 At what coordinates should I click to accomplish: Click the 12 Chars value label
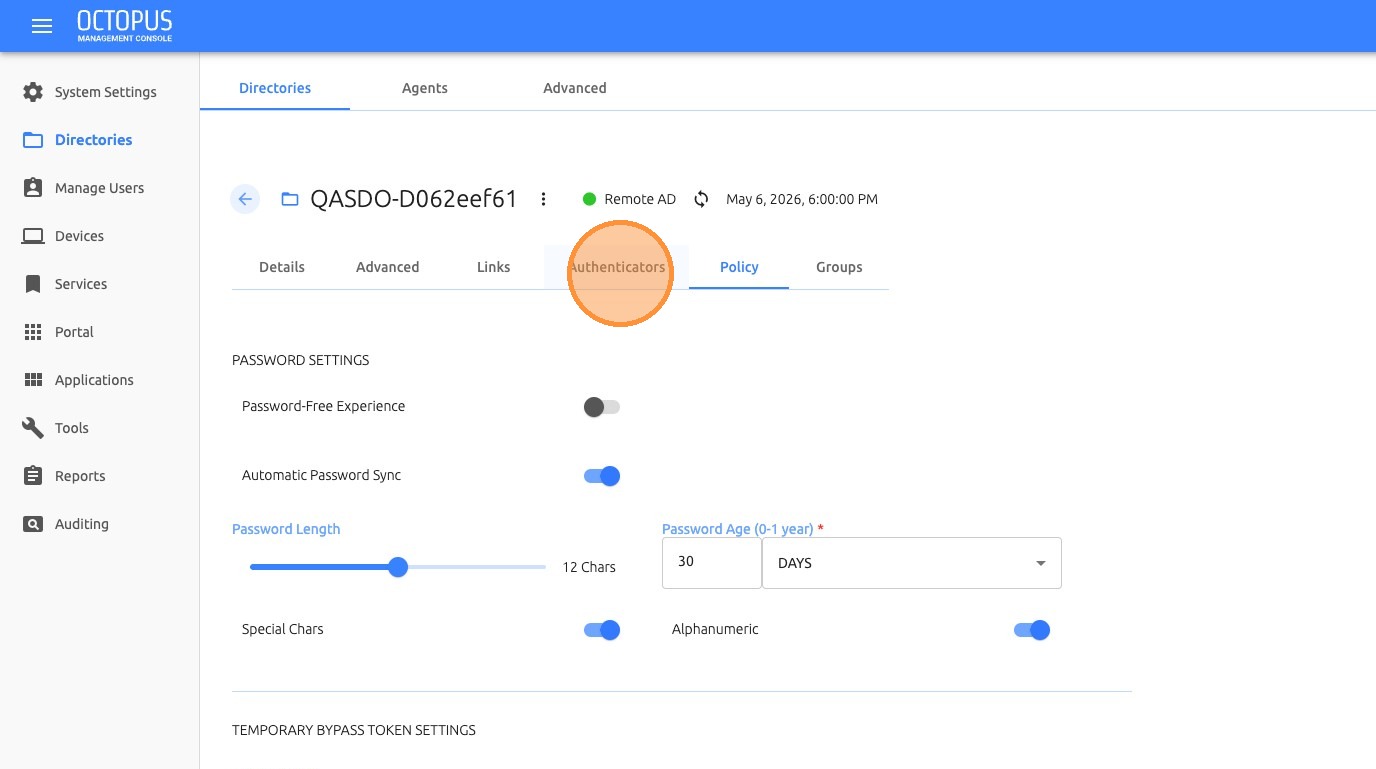click(589, 567)
